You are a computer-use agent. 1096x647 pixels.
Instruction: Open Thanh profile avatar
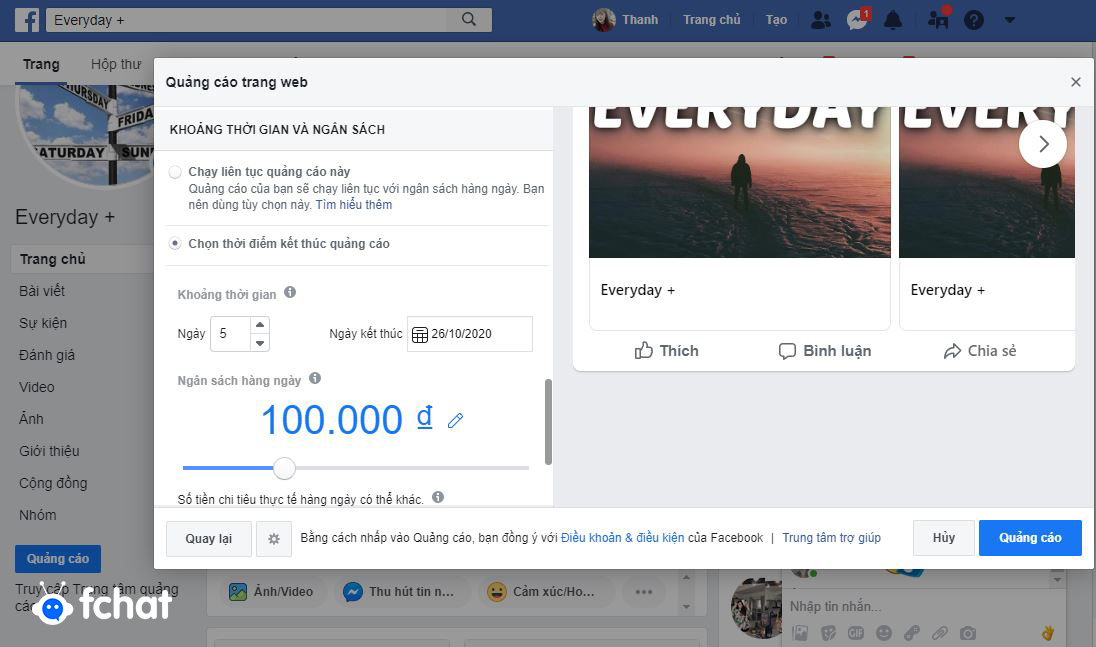click(x=603, y=20)
